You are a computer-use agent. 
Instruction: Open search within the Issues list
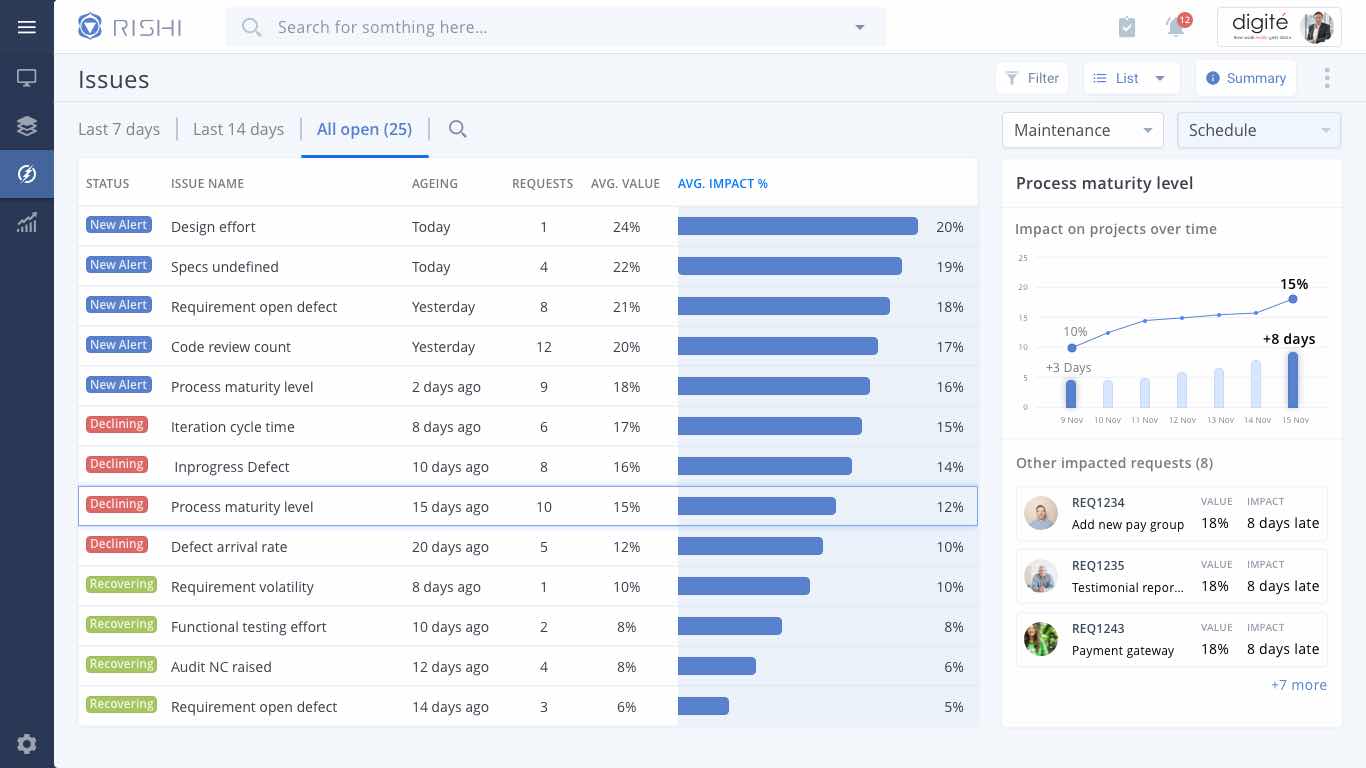point(457,129)
